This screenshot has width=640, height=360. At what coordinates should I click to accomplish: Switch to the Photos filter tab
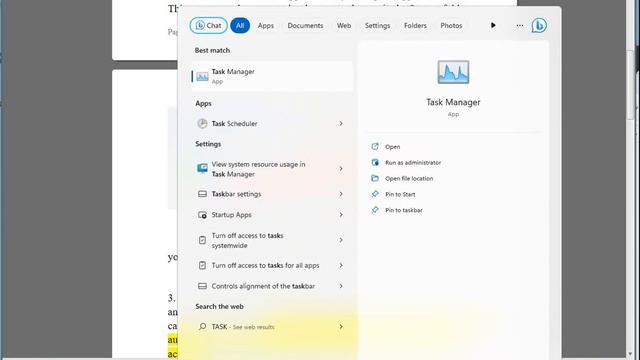(x=451, y=25)
